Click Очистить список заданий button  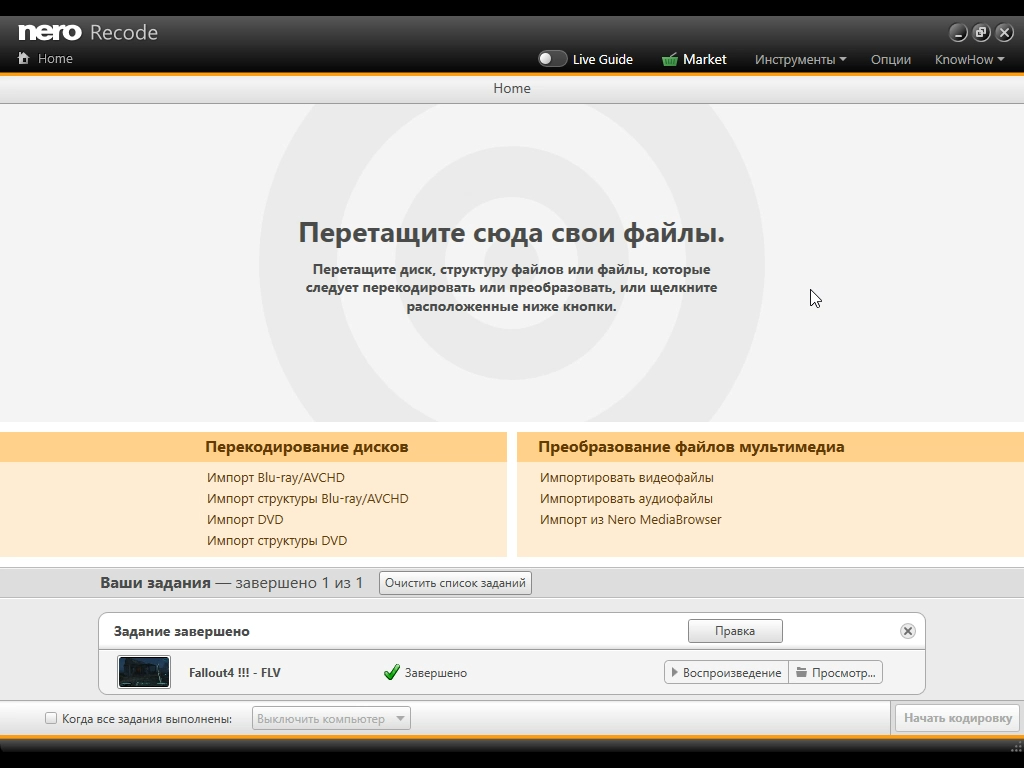(455, 583)
